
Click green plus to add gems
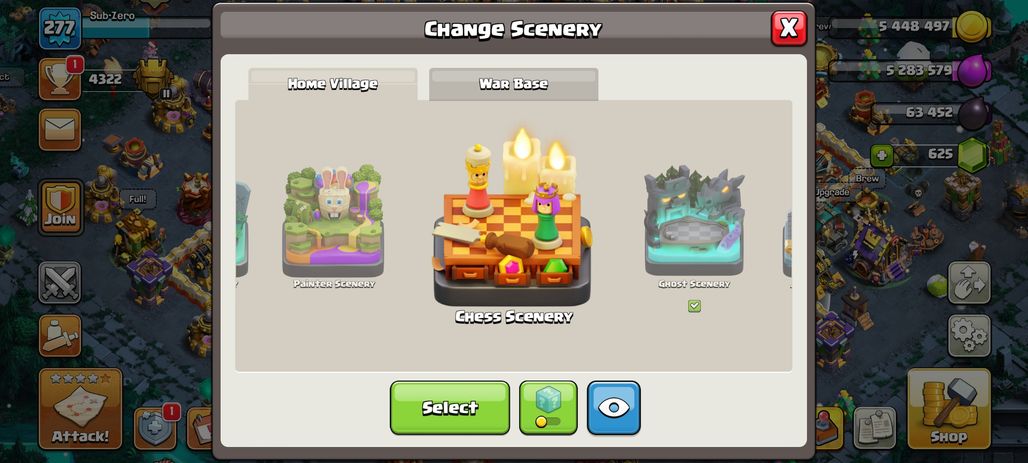pyautogui.click(x=882, y=155)
